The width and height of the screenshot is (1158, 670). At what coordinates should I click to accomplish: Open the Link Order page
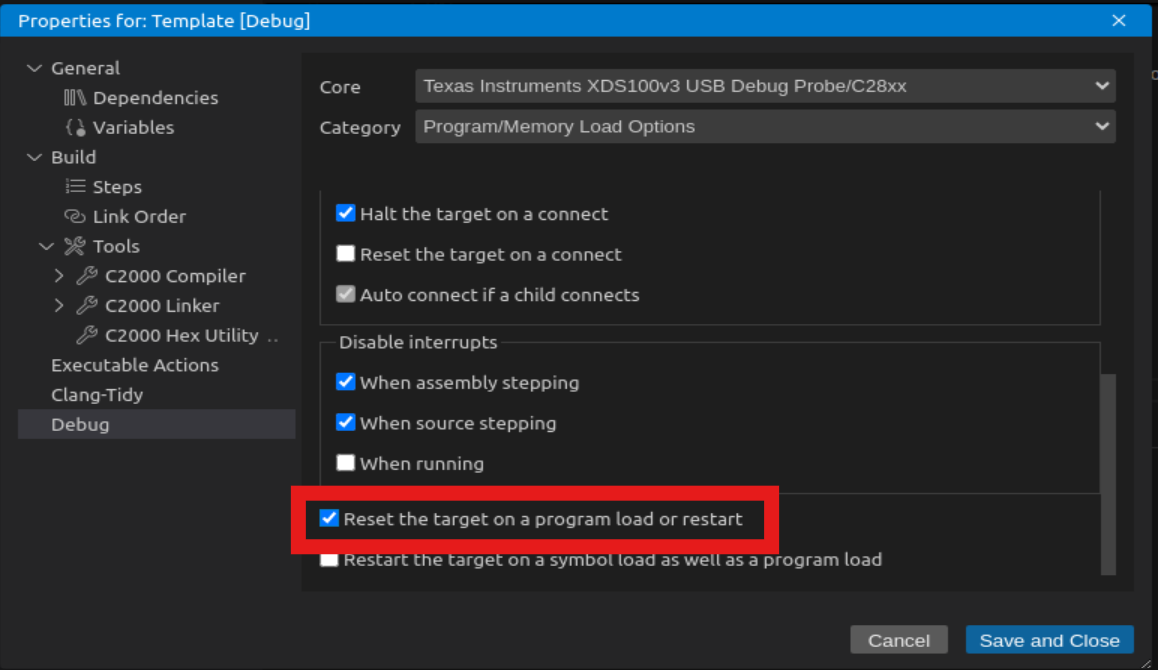(139, 216)
